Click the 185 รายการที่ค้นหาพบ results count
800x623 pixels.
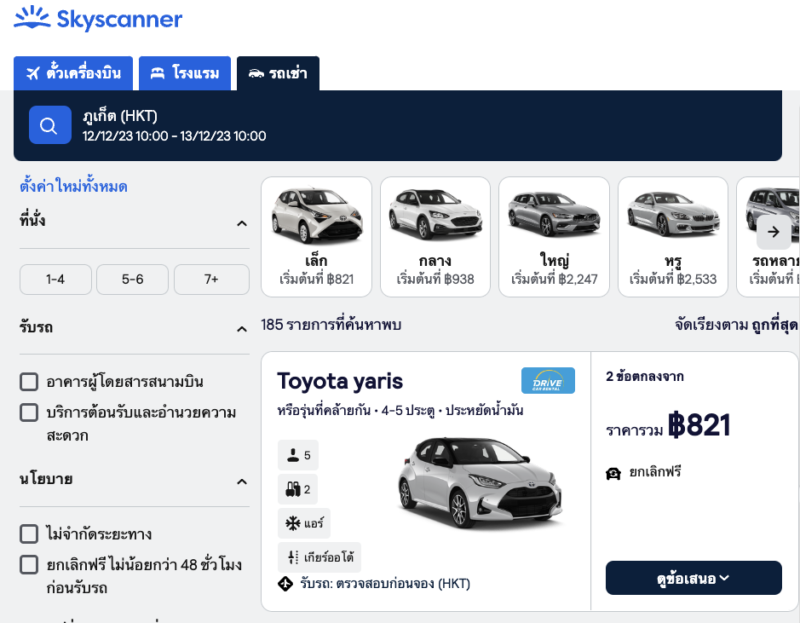click(x=331, y=325)
